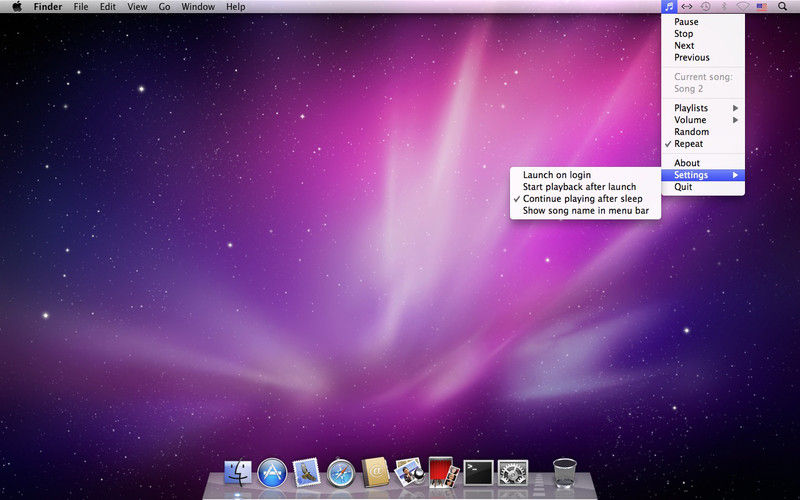800x500 pixels.
Task: Open Spotlight search magnifier
Action: [x=782, y=7]
